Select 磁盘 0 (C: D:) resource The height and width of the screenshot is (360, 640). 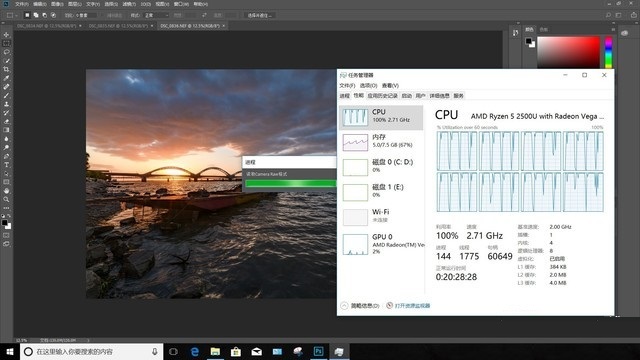point(381,166)
